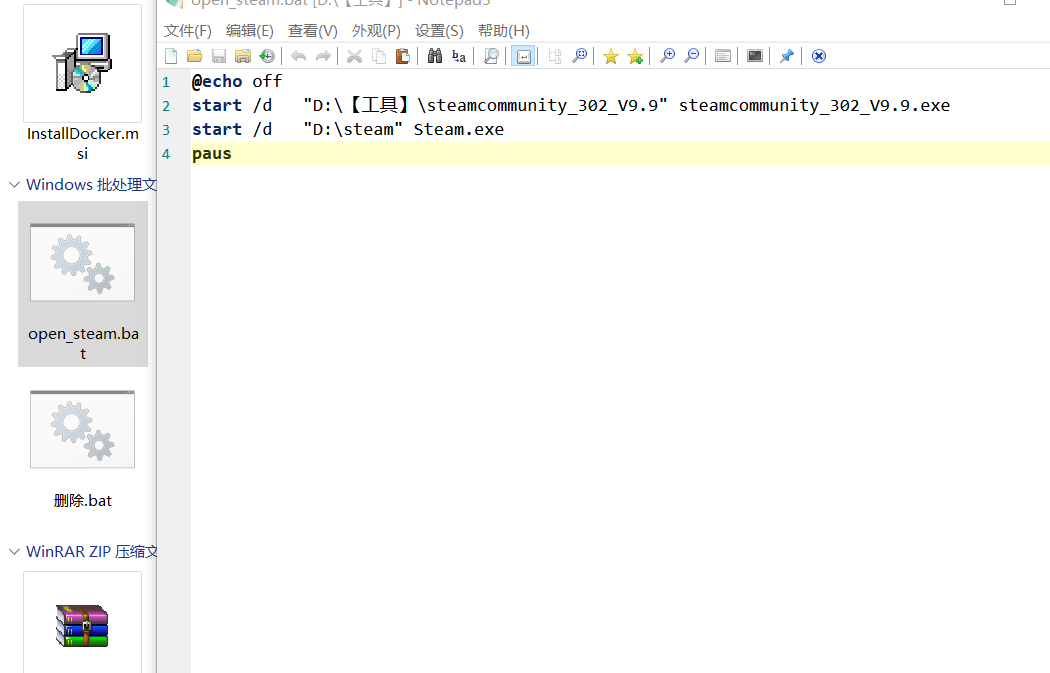
Task: Open the 文件(F) menu
Action: [188, 31]
